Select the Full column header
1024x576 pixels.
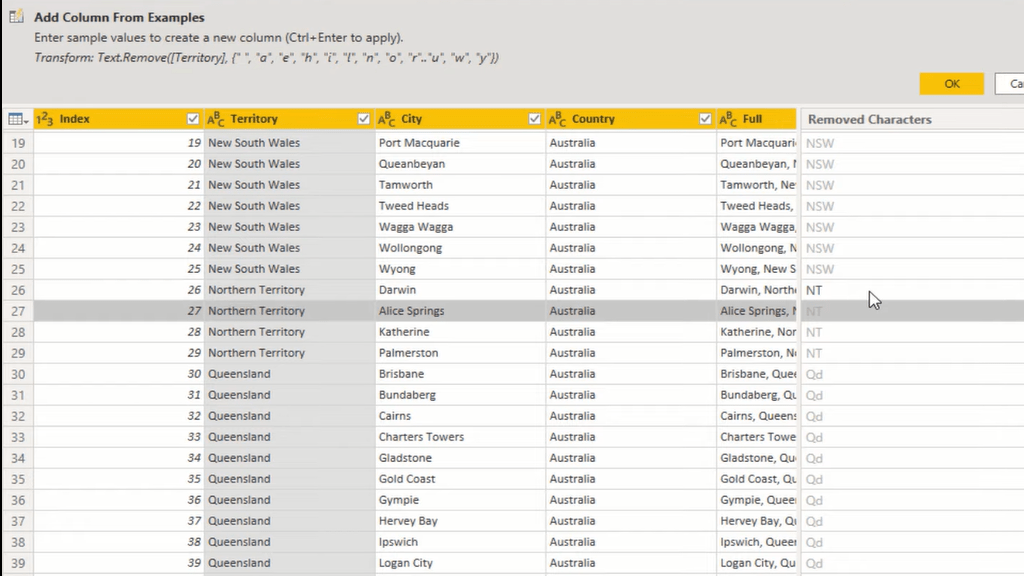click(756, 119)
